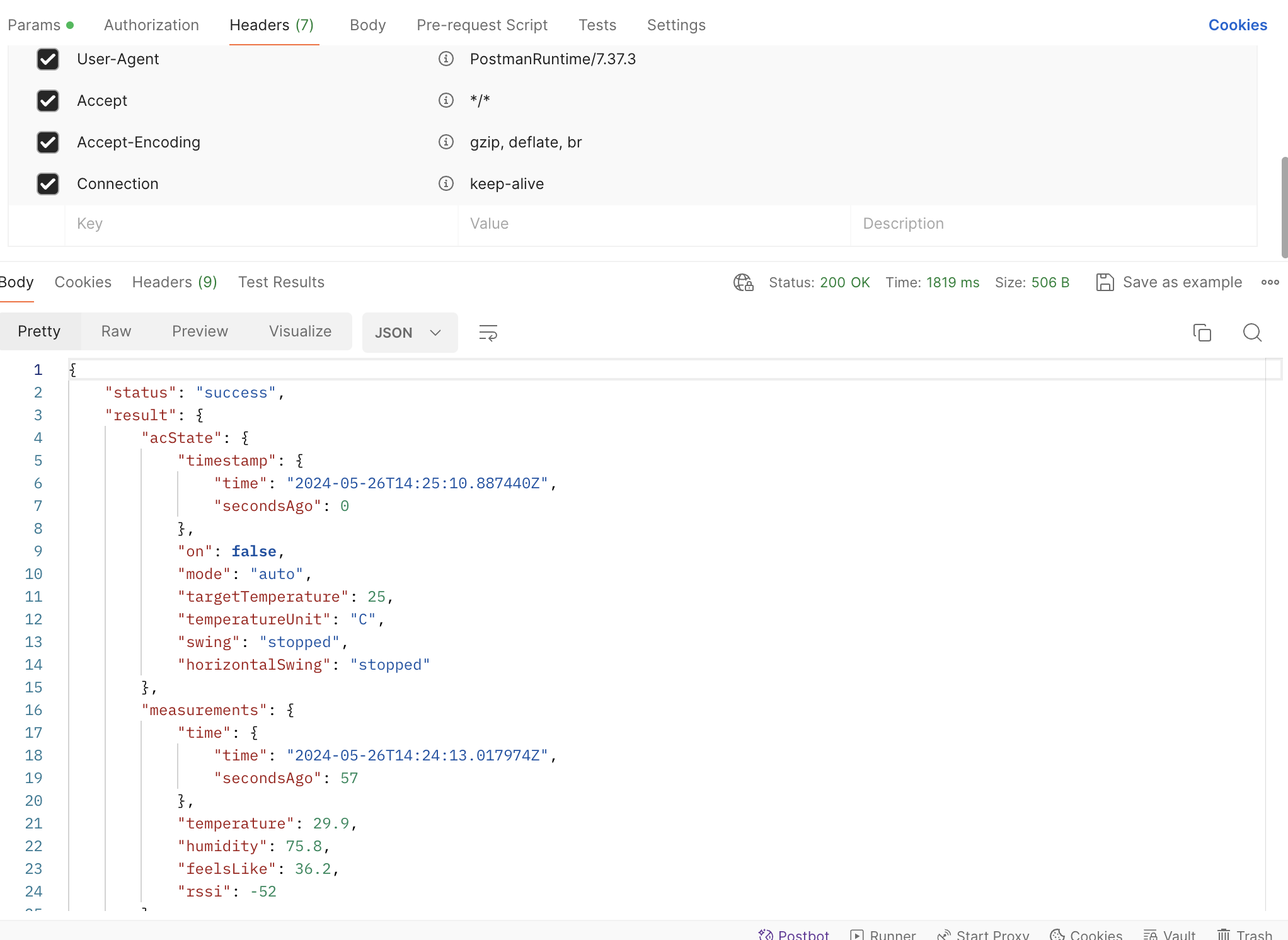Open Postbot from the status bar
This screenshot has width=1288, height=940.
pyautogui.click(x=794, y=934)
